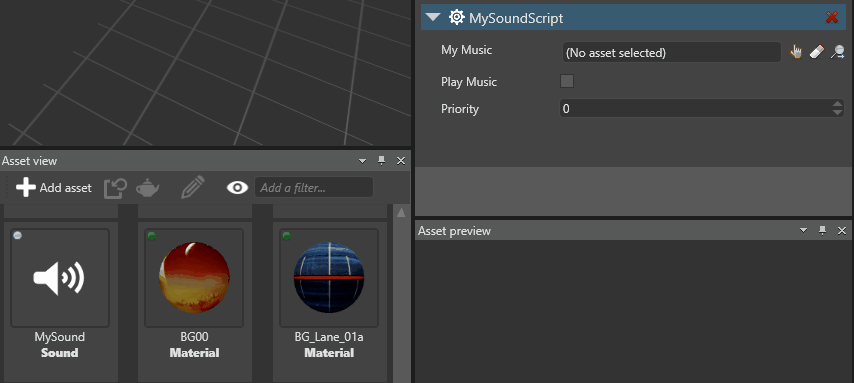Select the BG00 material thumbnail
Screen dimensions: 854x383
[194, 278]
